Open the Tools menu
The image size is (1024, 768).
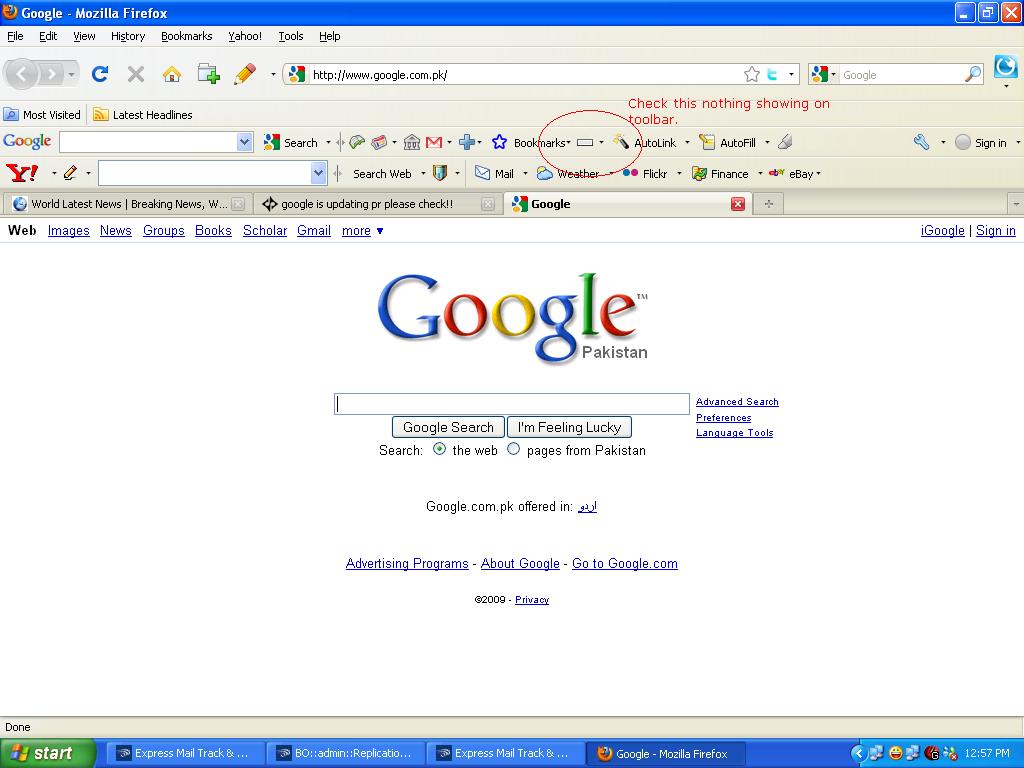(291, 37)
